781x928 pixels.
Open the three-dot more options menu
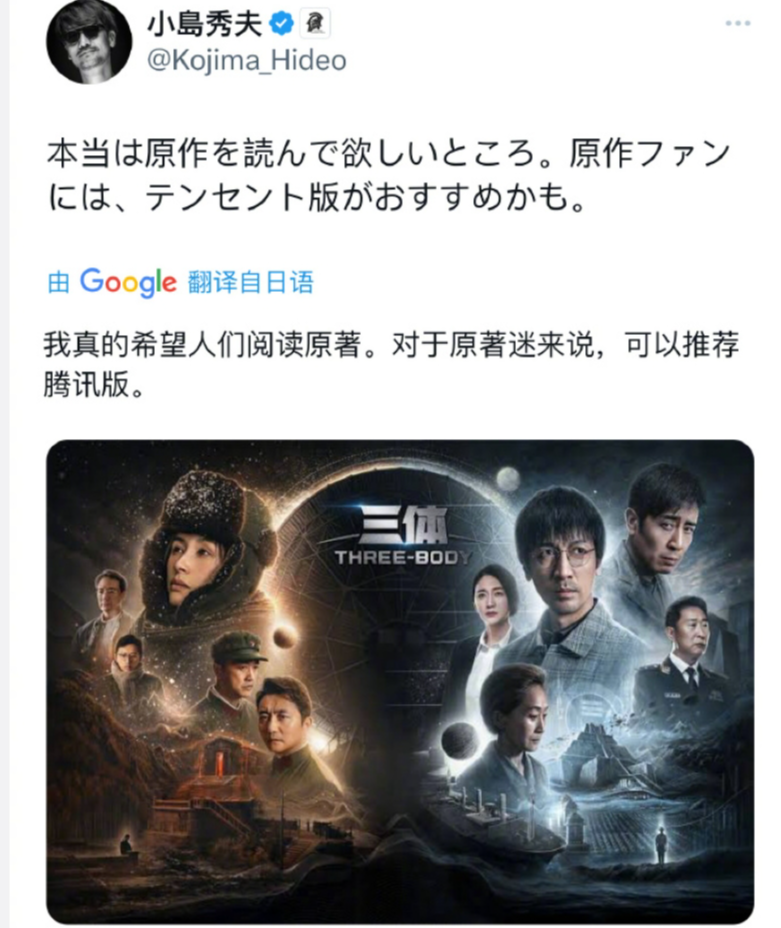[738, 23]
